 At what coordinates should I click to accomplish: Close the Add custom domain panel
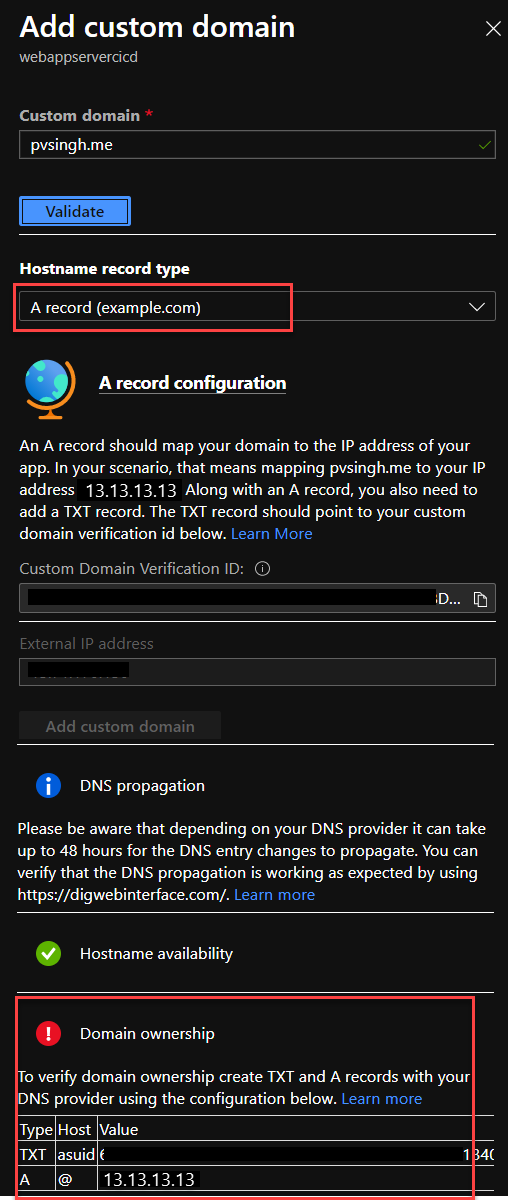coord(492,29)
